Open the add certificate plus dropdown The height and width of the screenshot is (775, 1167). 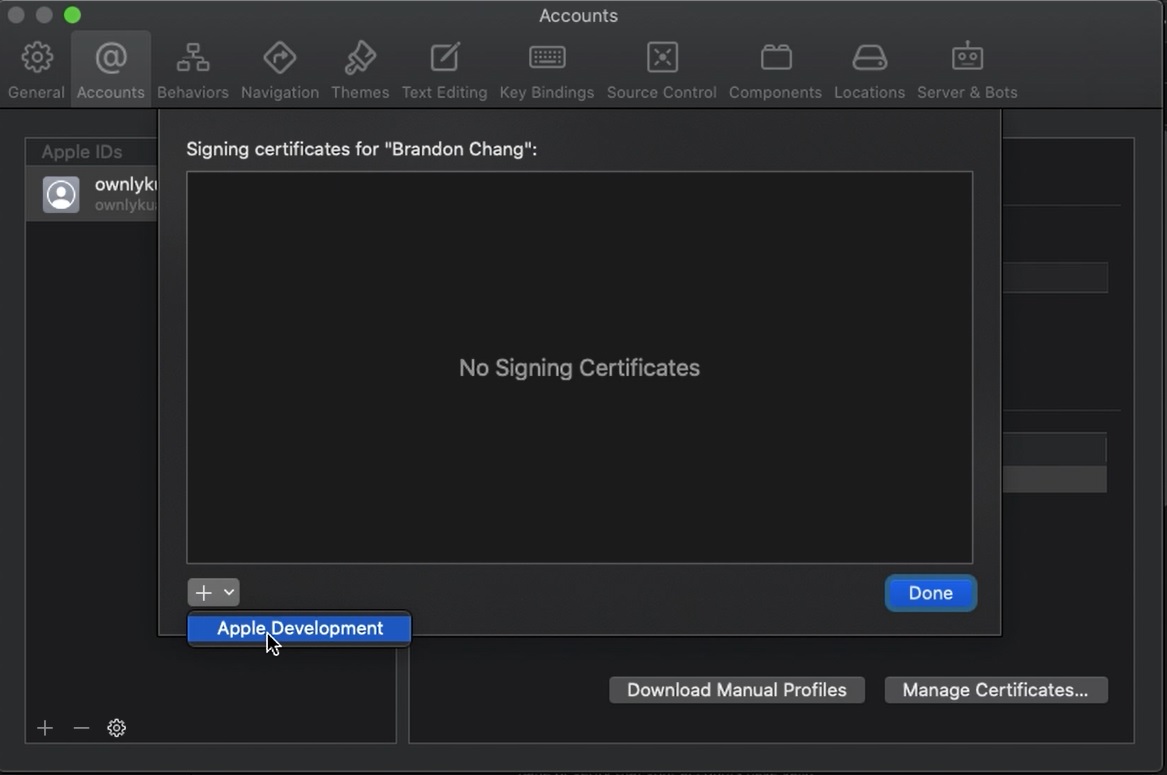pyautogui.click(x=214, y=593)
